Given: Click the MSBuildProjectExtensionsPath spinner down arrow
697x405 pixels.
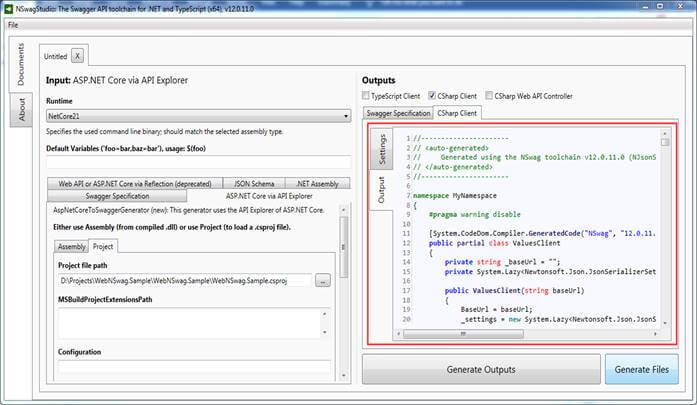Looking at the screenshot, I should coord(324,332).
